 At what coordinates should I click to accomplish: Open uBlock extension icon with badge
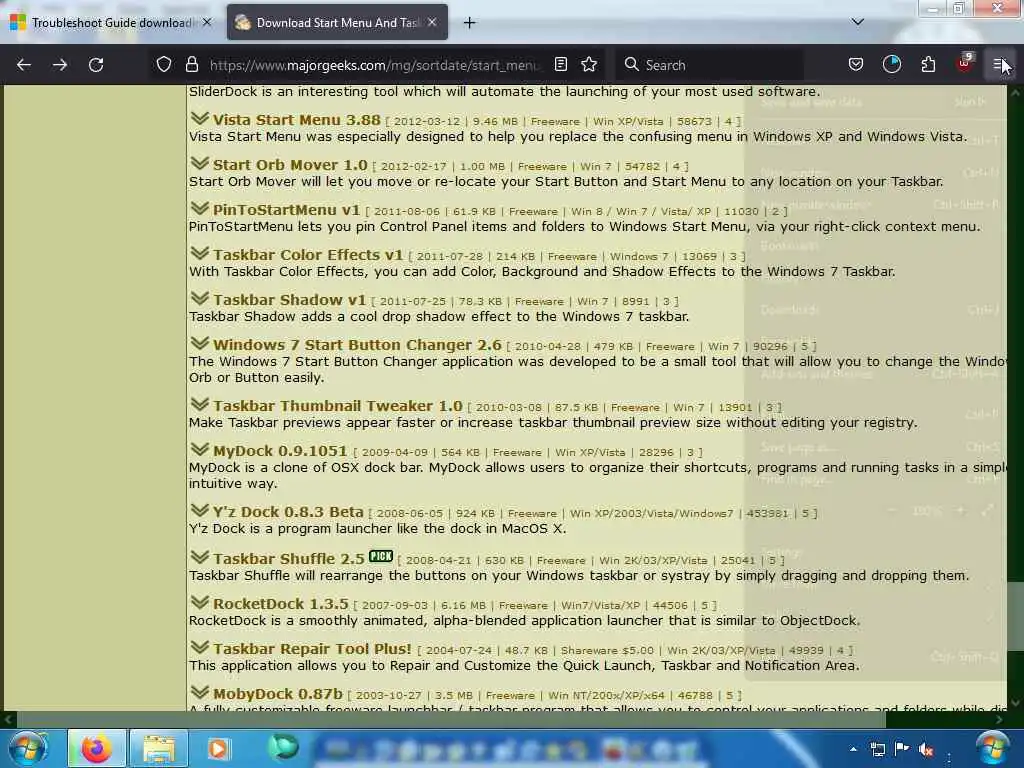pos(965,63)
